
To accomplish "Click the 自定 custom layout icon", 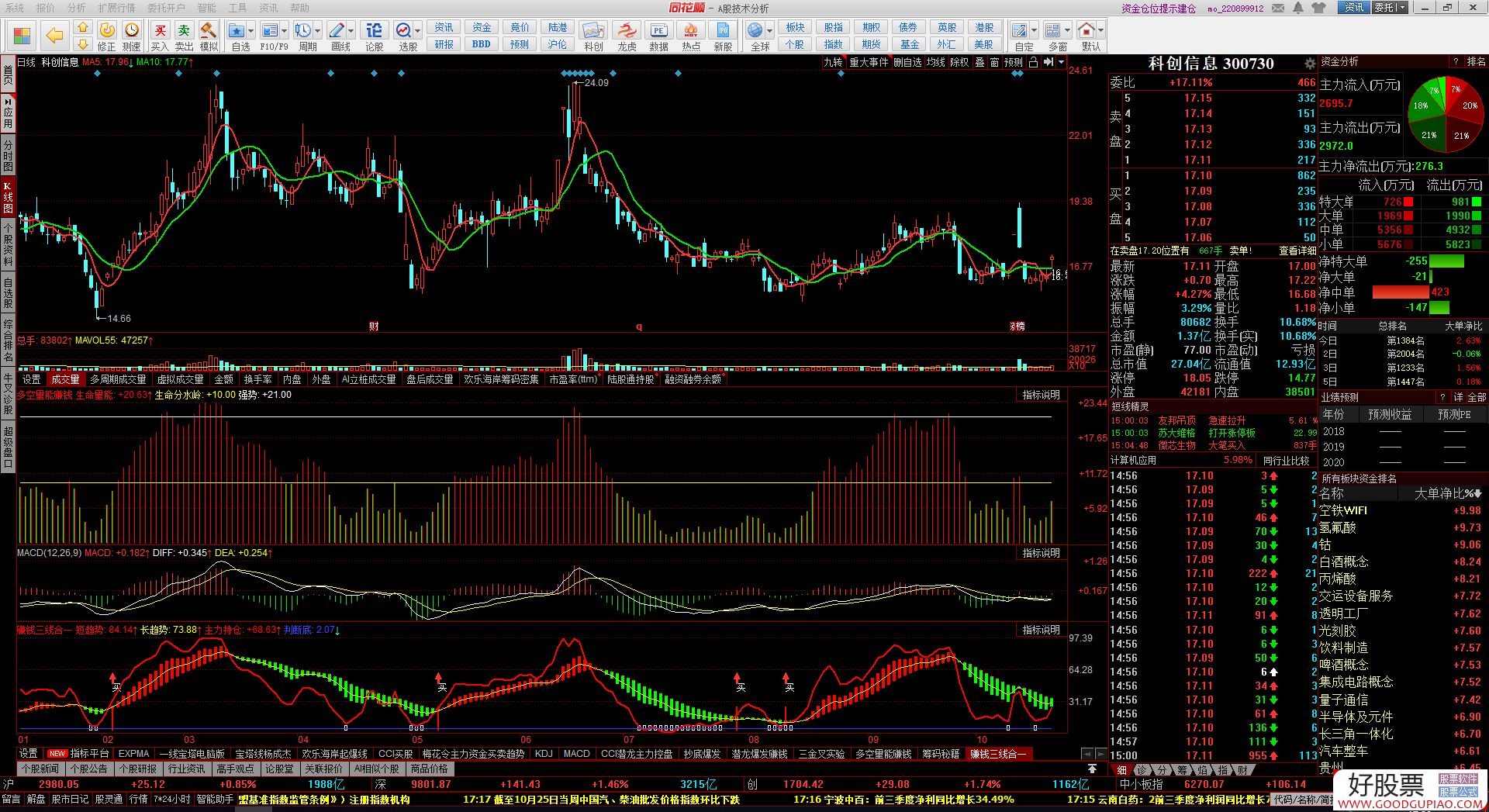I will 1020,30.
